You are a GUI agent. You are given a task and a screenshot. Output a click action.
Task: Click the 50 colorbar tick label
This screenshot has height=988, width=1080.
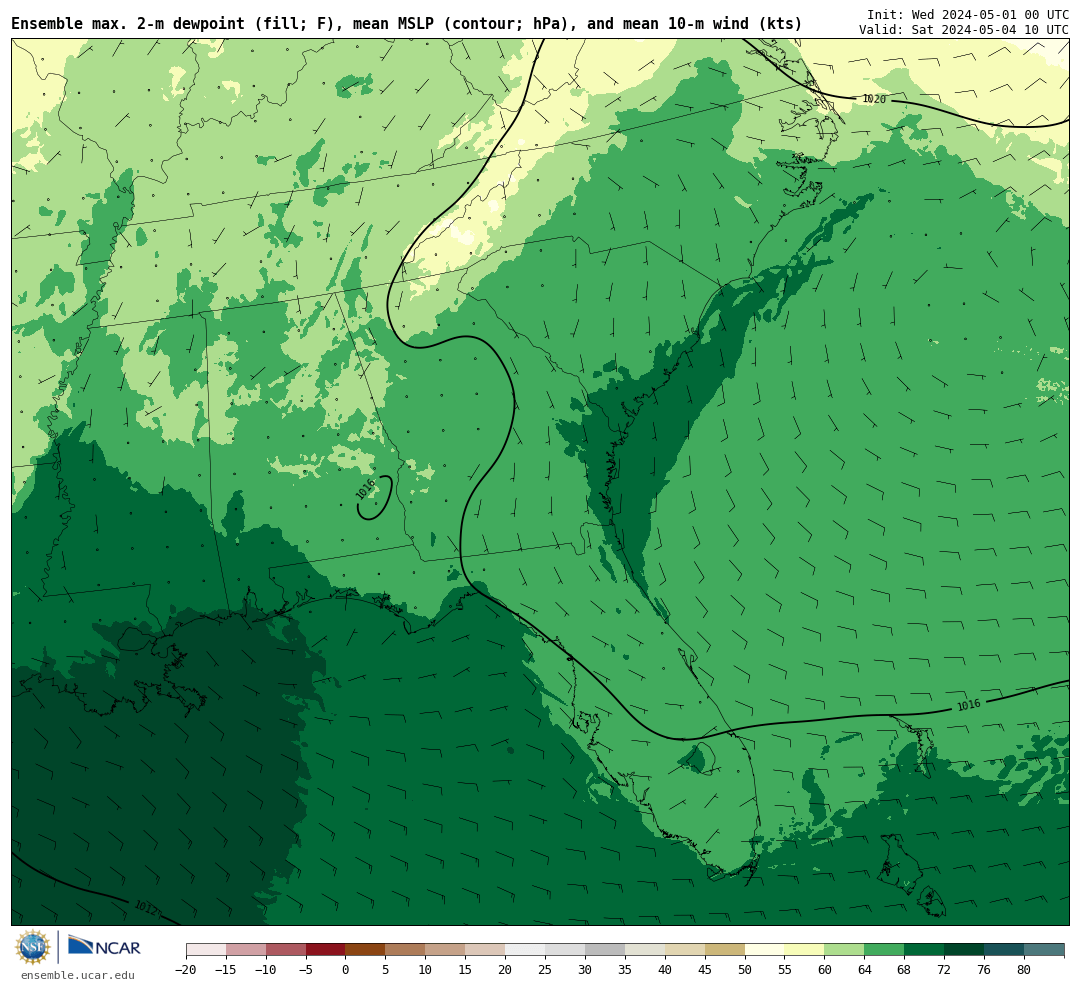pyautogui.click(x=745, y=970)
